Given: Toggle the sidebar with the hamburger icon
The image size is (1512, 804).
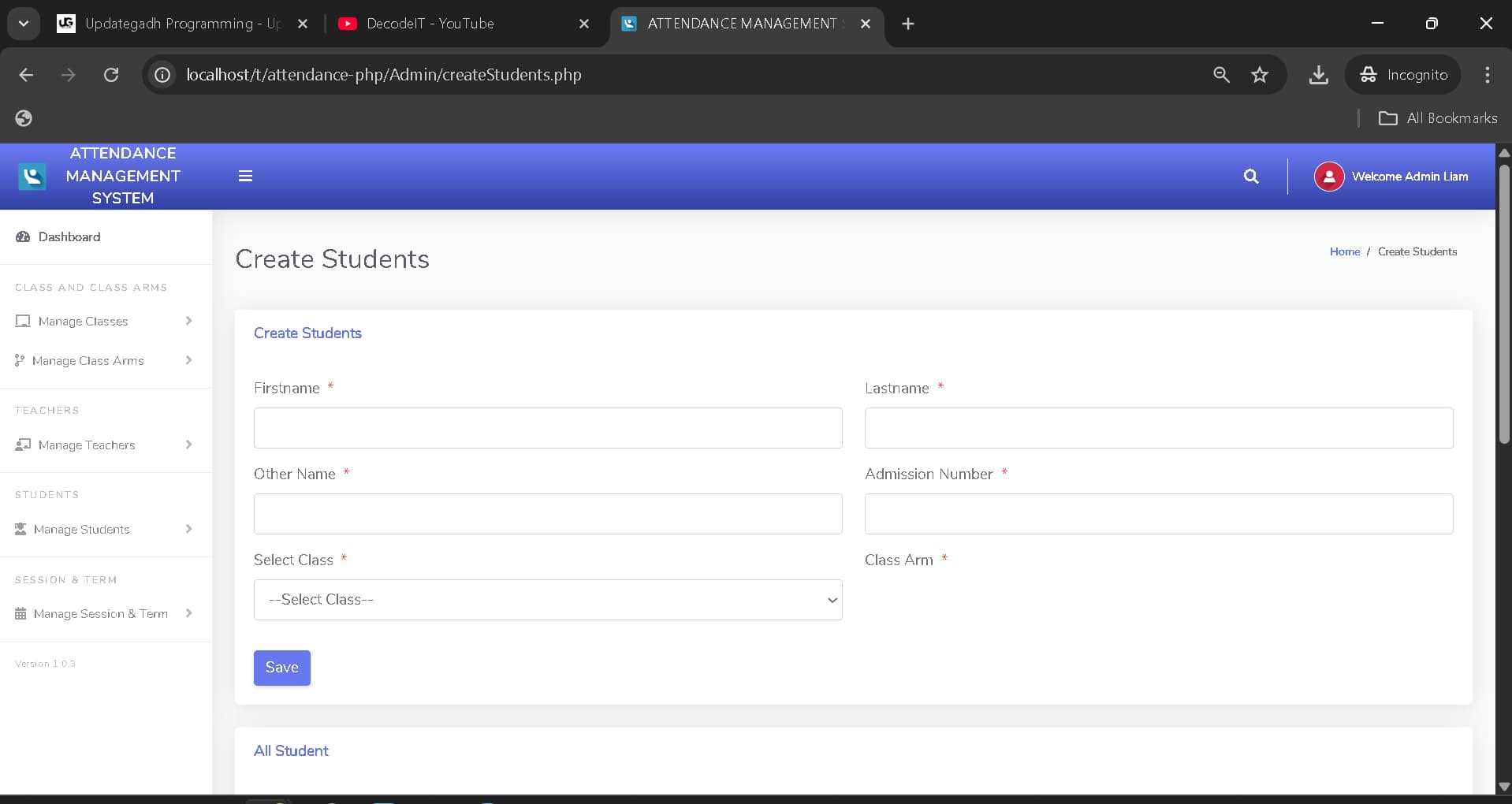Looking at the screenshot, I should [245, 176].
